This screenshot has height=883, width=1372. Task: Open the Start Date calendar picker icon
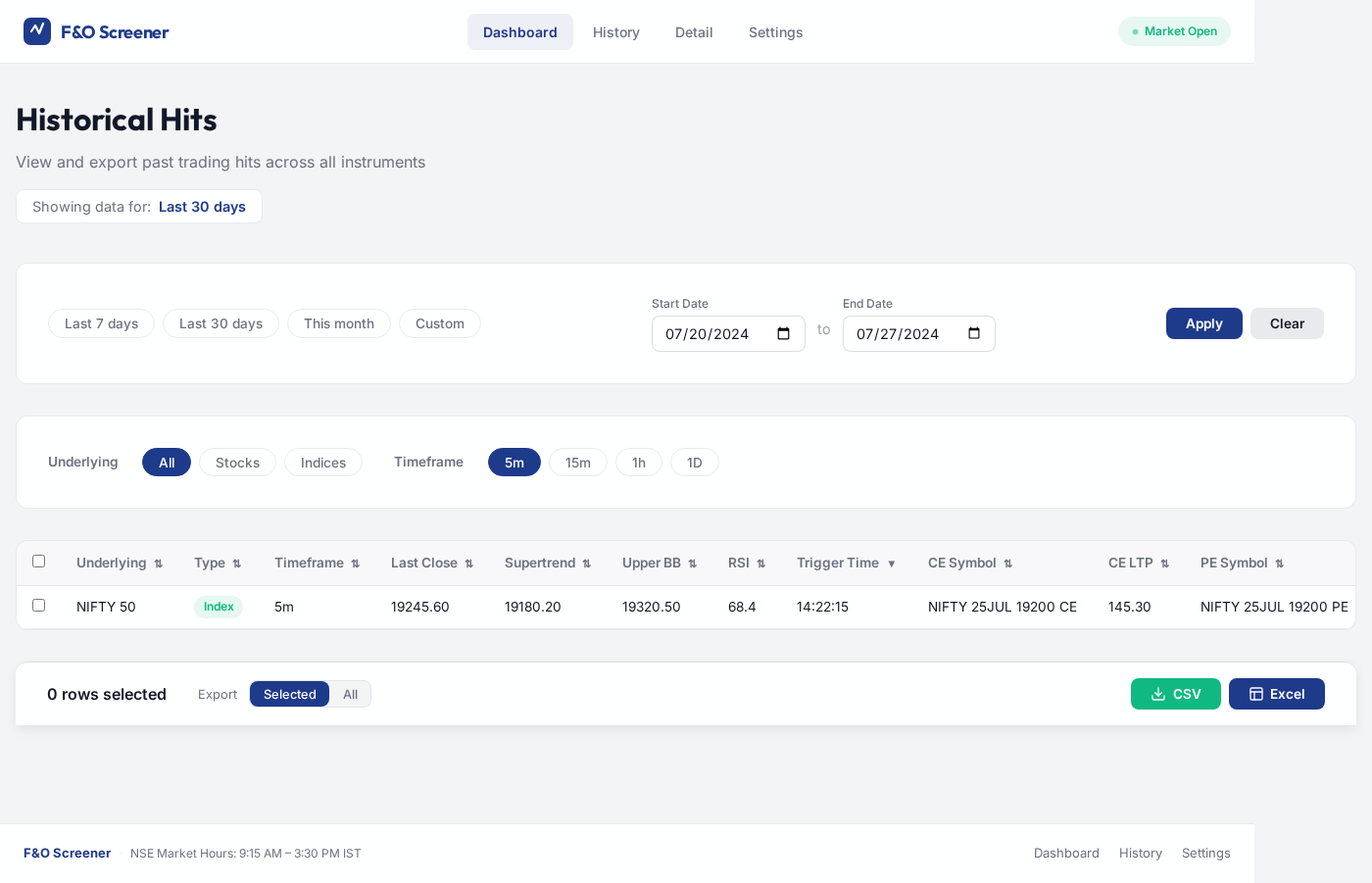click(x=784, y=334)
